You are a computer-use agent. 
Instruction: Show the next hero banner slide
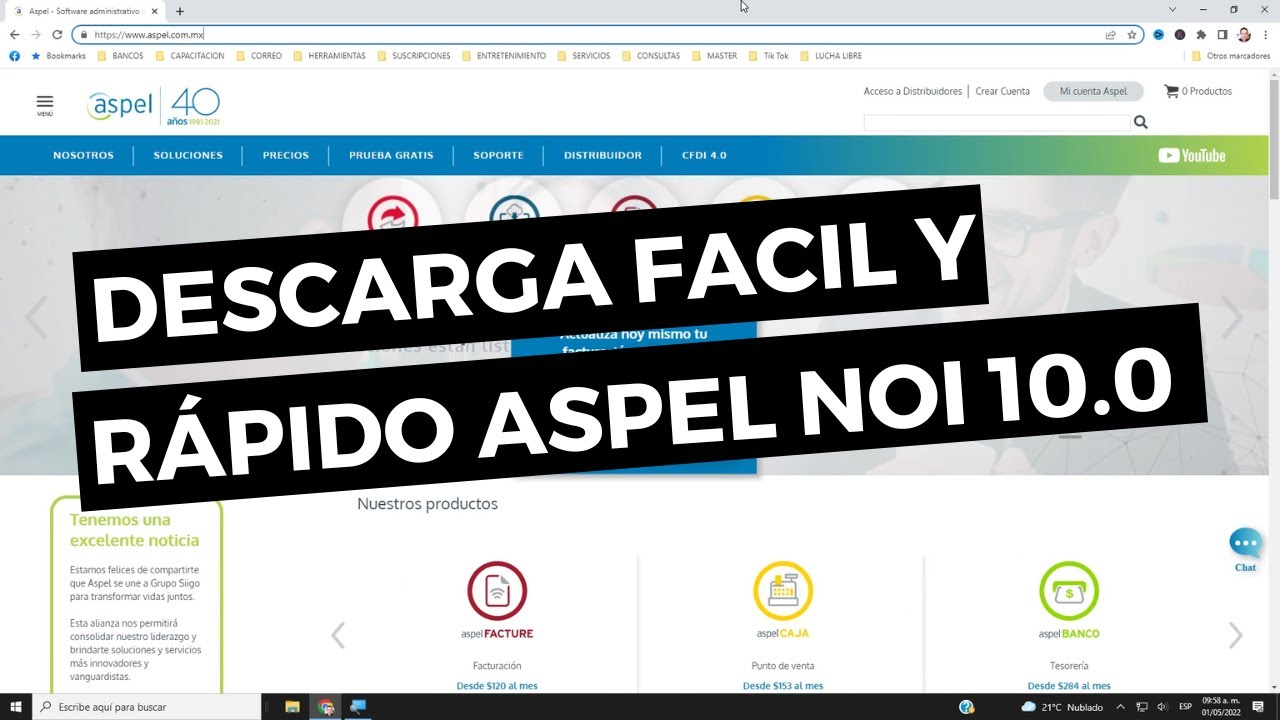(1232, 318)
